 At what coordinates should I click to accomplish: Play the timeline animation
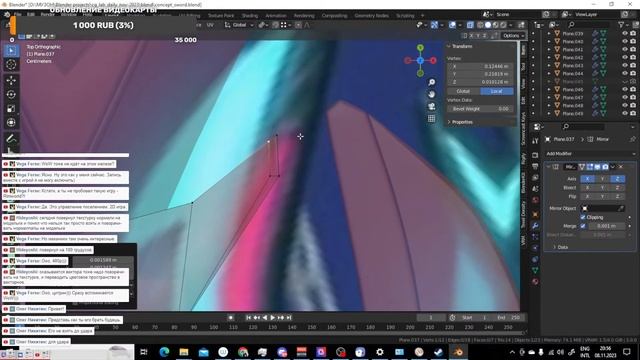273,318
